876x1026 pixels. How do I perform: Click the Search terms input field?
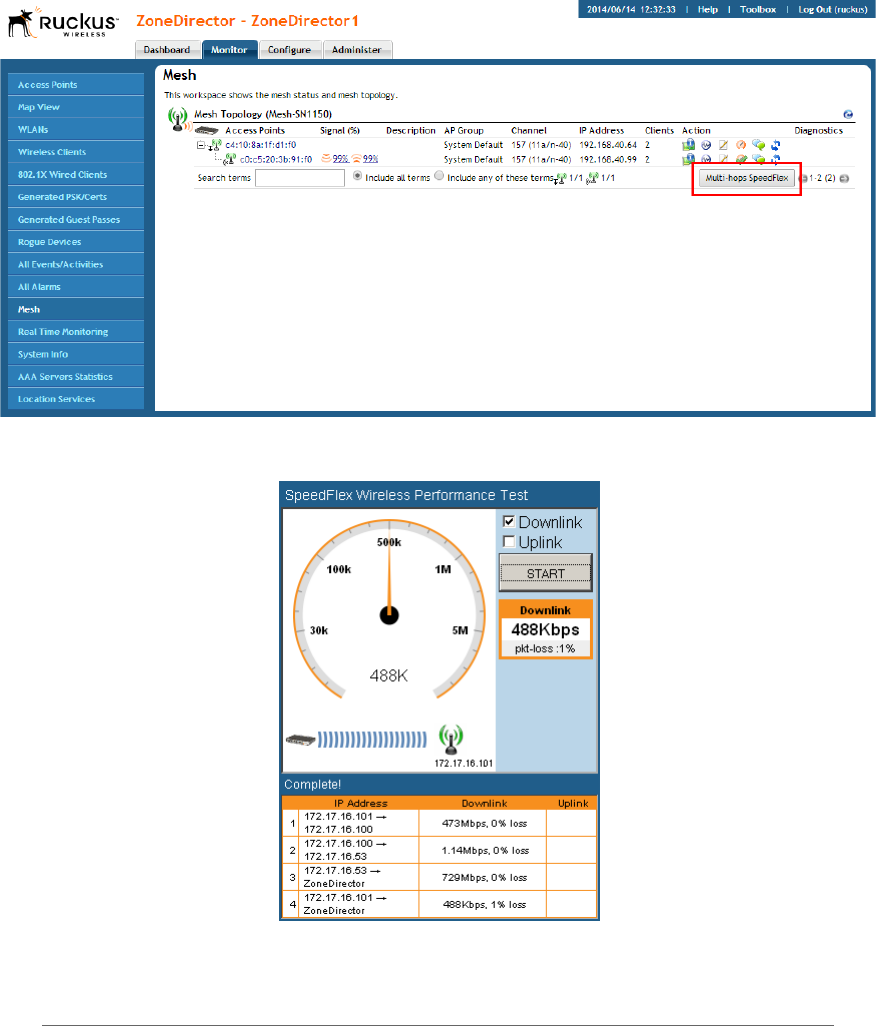(300, 178)
